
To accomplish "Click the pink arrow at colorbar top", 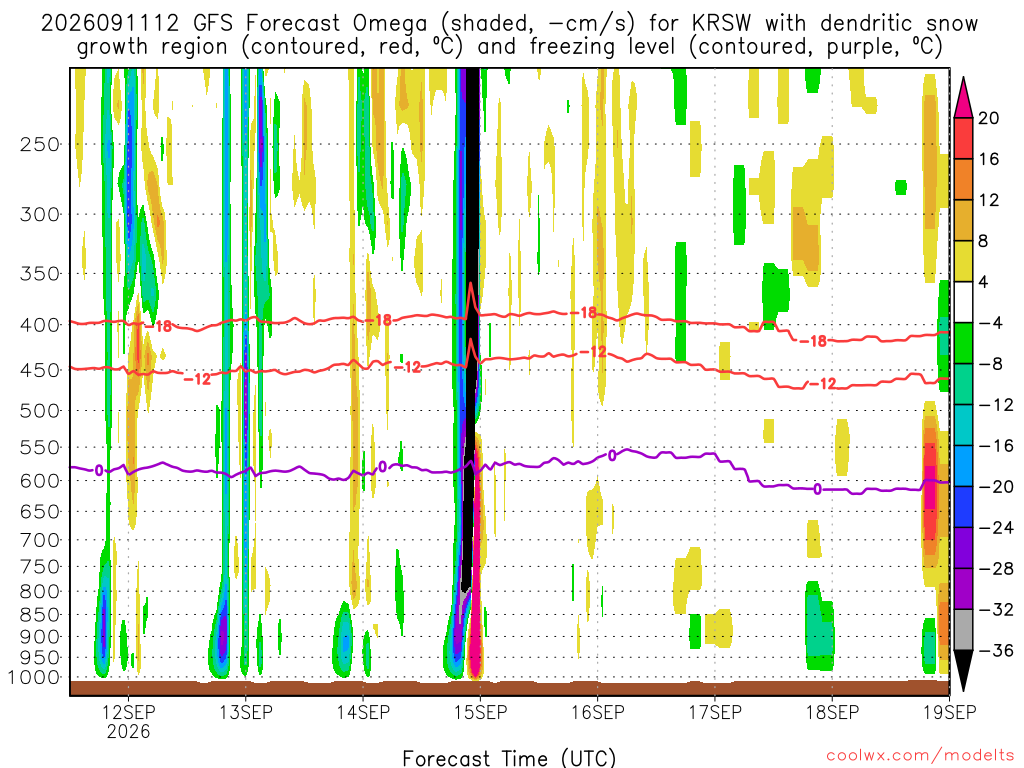I will pyautogui.click(x=963, y=97).
